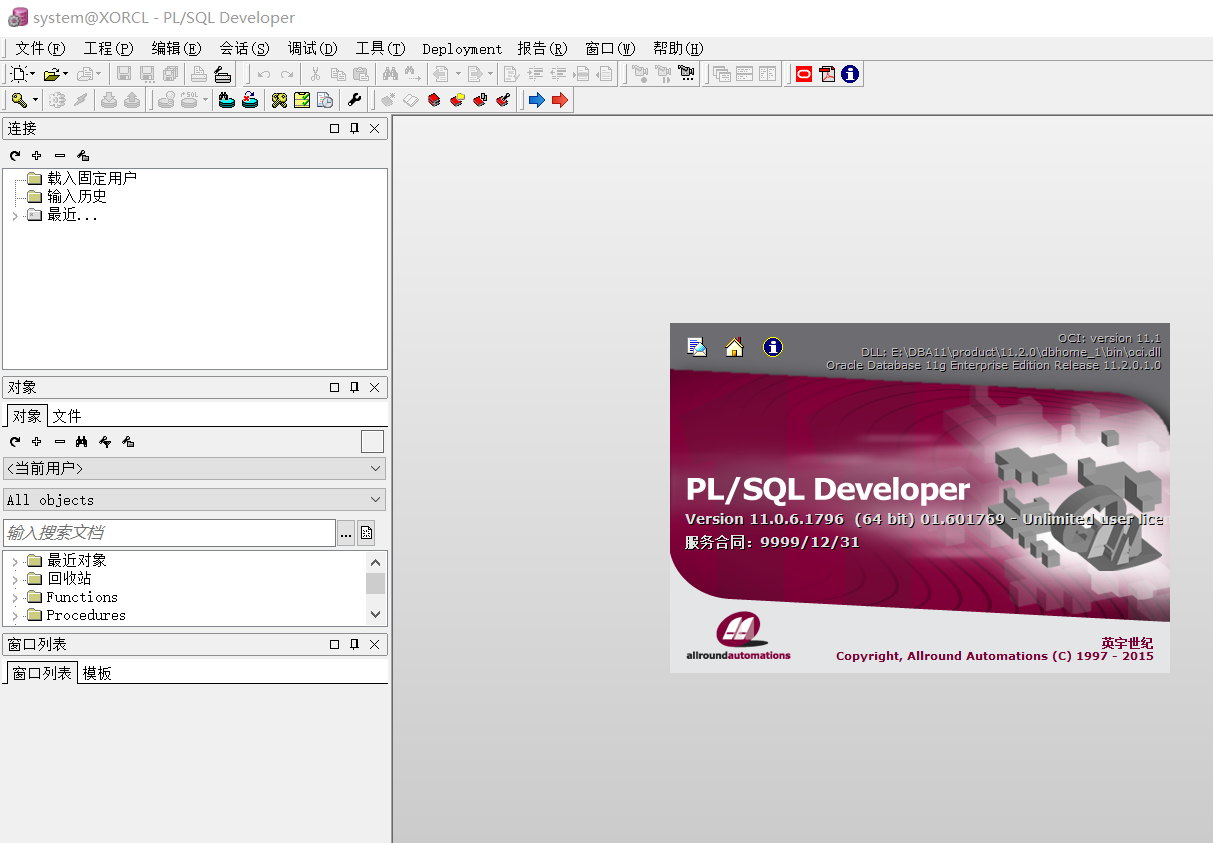Click the blue info toolbar icon
The height and width of the screenshot is (843, 1213).
tap(850, 74)
